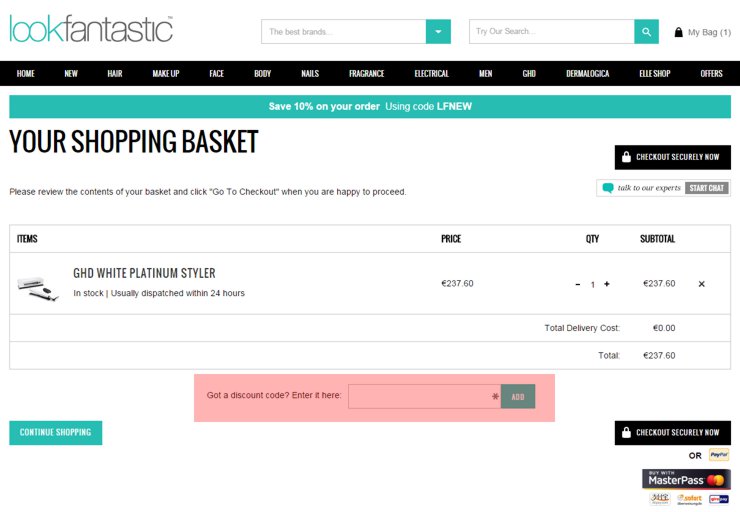Screen dimensions: 740x512
Task: Open the FRAGRANCE category
Action: 367,74
